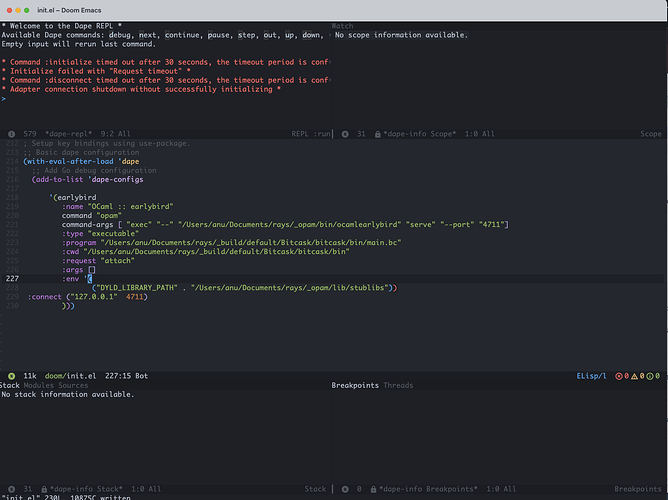Screen dimensions: 668x500
Task: Click the "Initialize failed with" error line
Action: (96, 71)
